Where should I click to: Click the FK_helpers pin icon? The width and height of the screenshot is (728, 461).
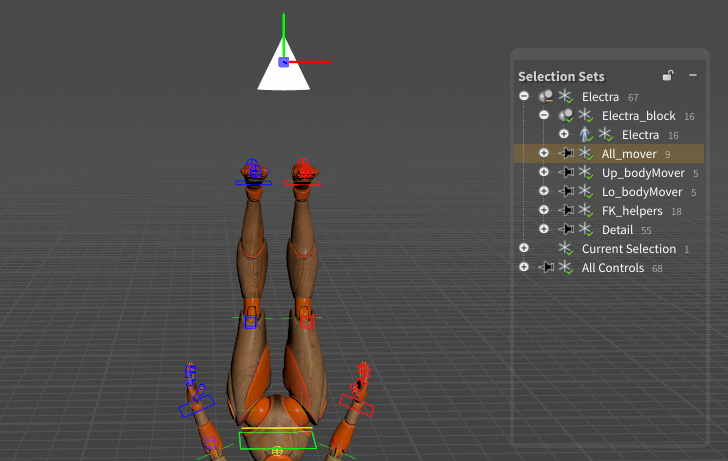tap(566, 210)
